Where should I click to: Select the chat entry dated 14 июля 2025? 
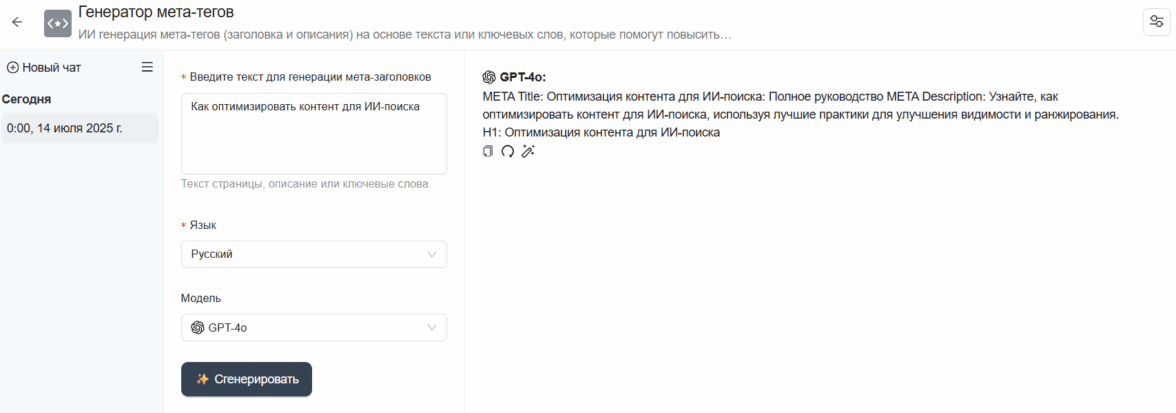[79, 128]
